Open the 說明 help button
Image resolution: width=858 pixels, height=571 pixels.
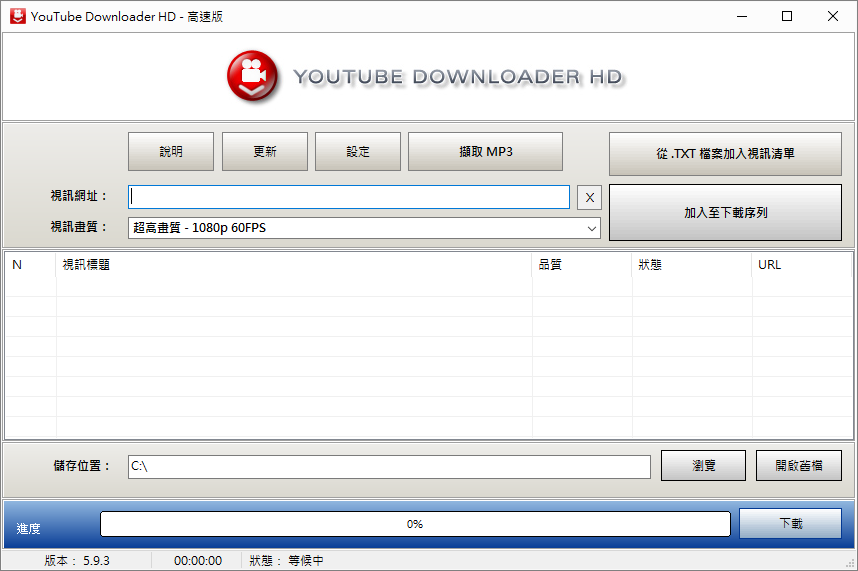point(171,152)
